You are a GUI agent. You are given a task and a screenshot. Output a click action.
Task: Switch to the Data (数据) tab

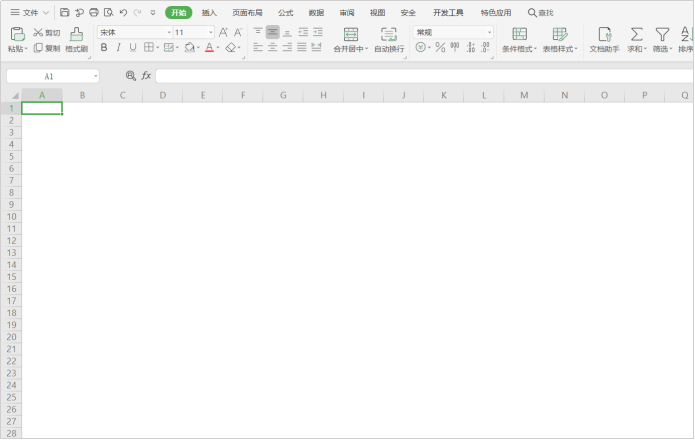coord(316,12)
